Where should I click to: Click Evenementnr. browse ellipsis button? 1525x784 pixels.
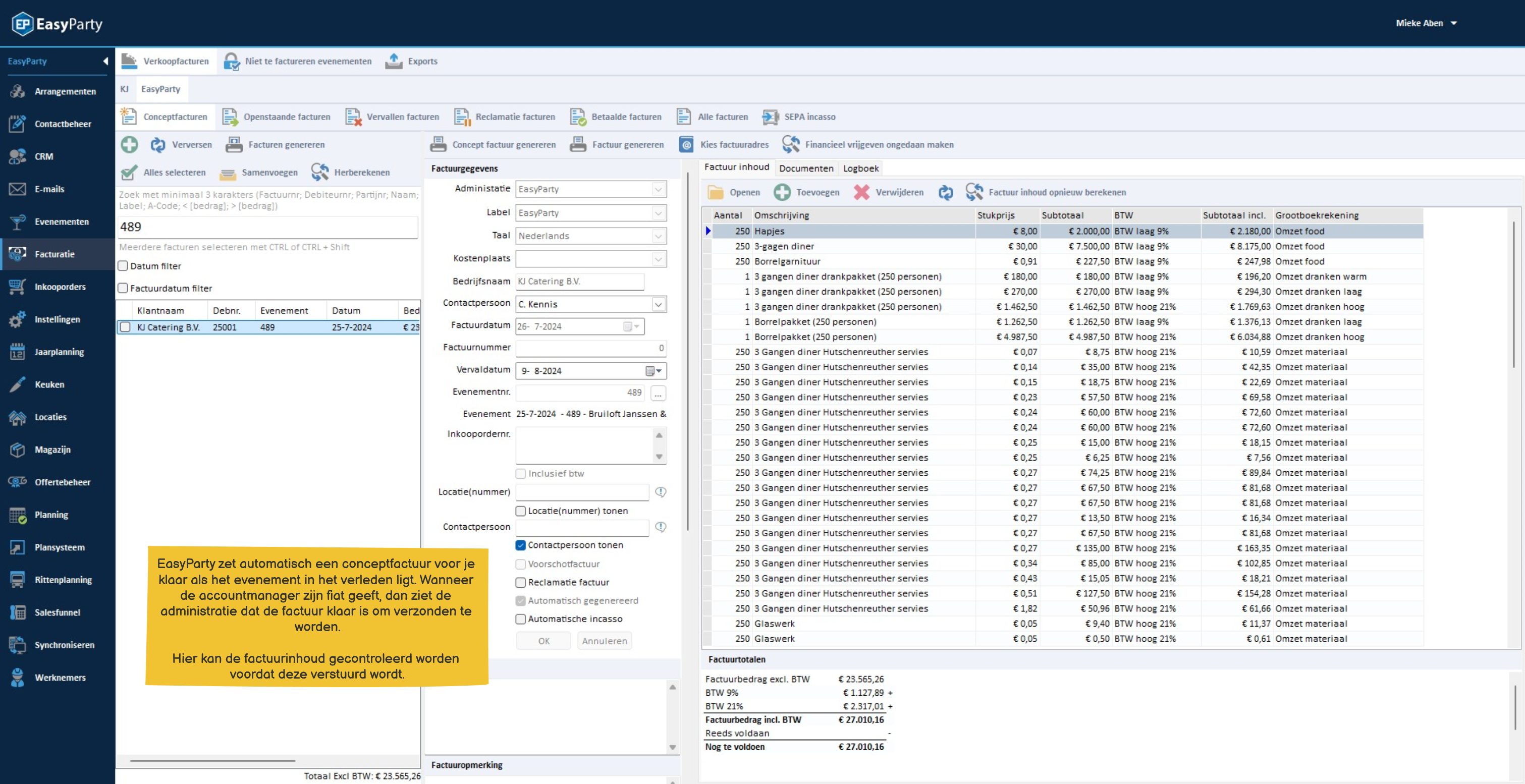click(659, 393)
